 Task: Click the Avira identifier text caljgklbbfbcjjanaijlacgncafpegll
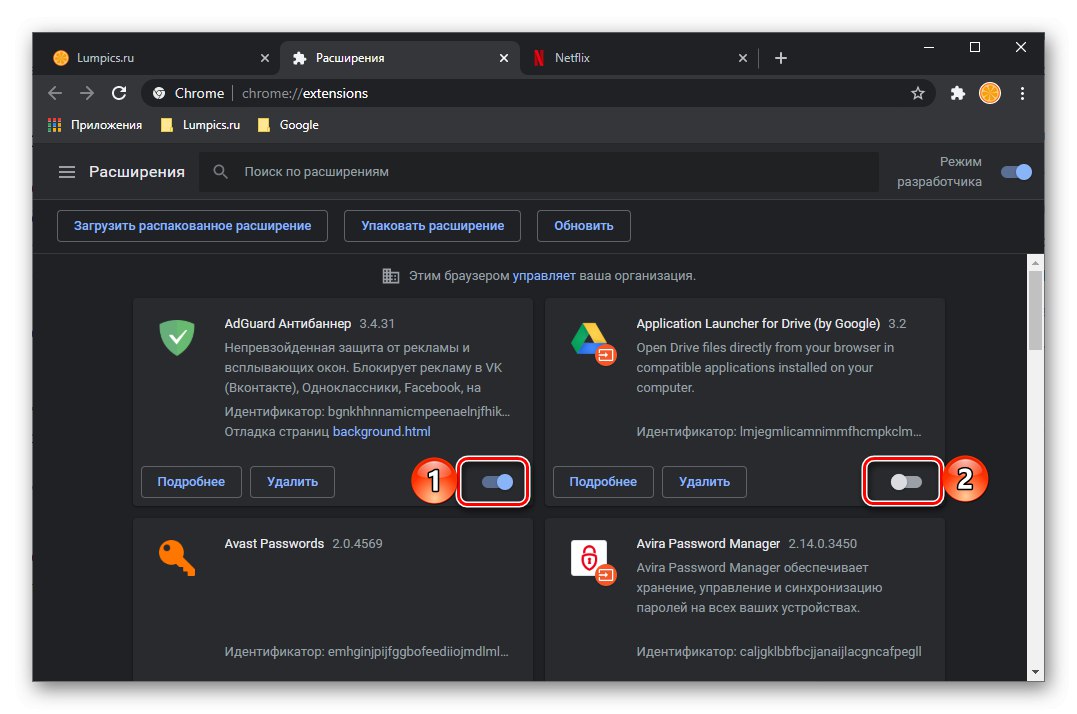pyautogui.click(x=830, y=652)
